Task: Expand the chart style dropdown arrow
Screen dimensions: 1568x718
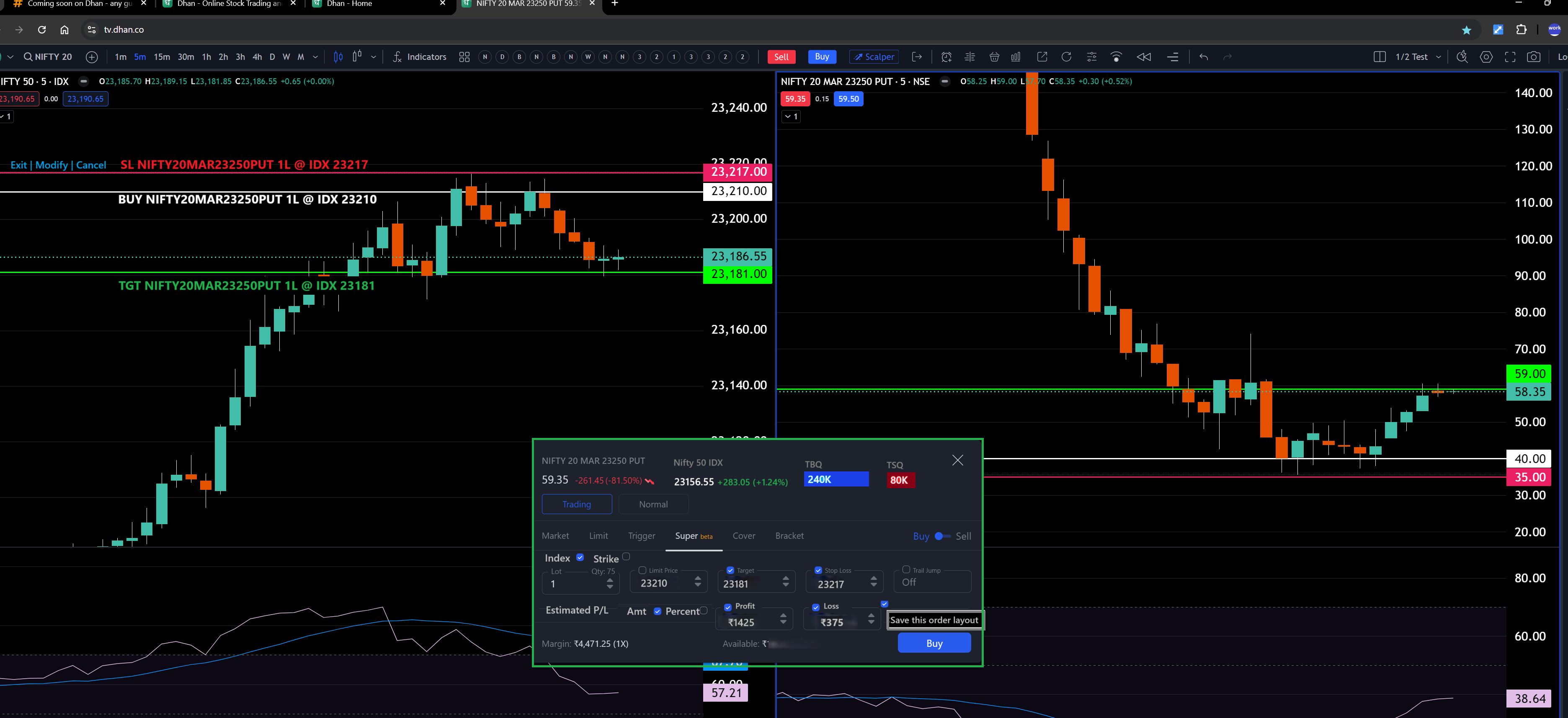Action: click(373, 57)
